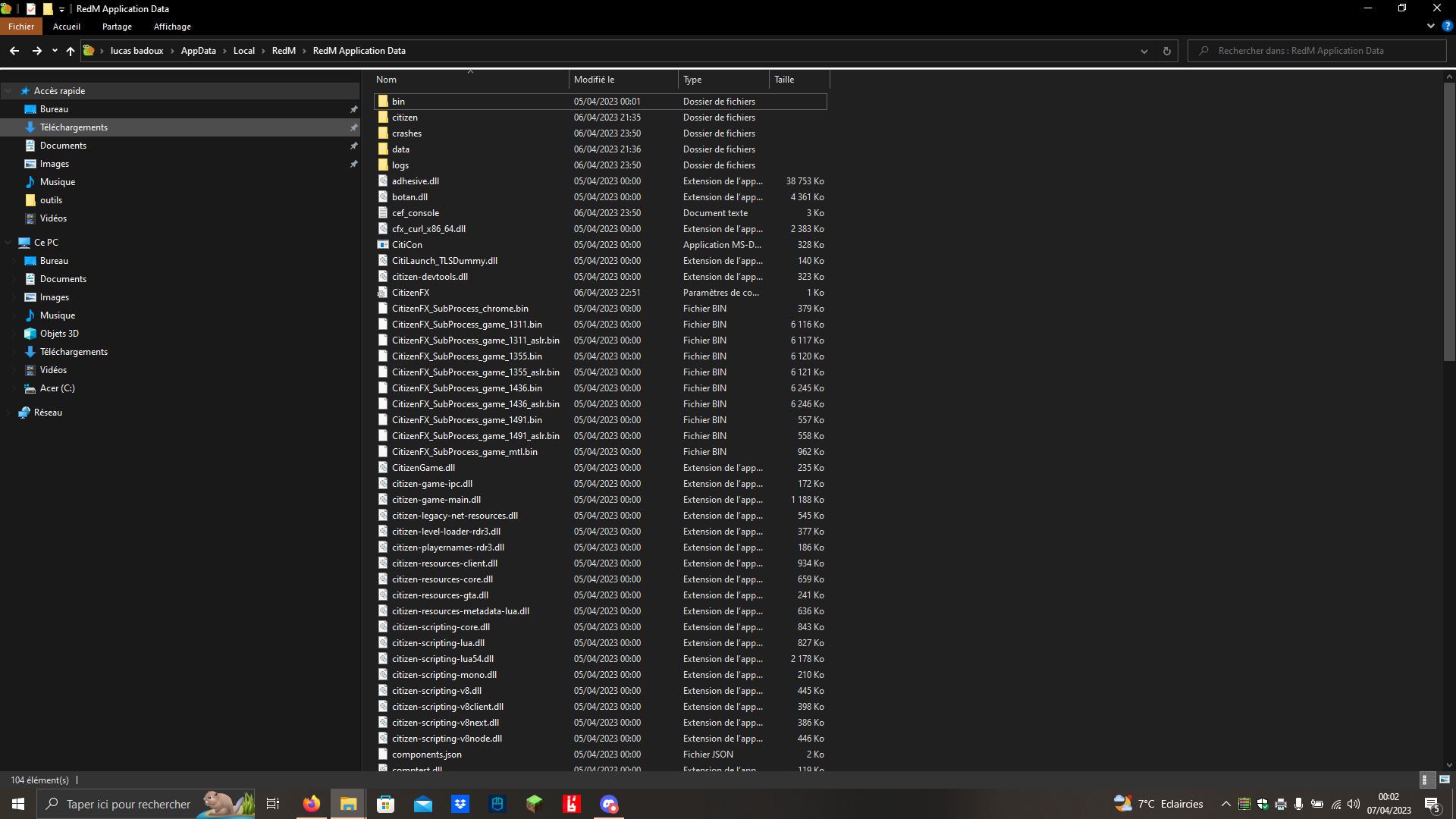Expand the ribbon with the chevron
The image size is (1456, 819).
[1430, 26]
